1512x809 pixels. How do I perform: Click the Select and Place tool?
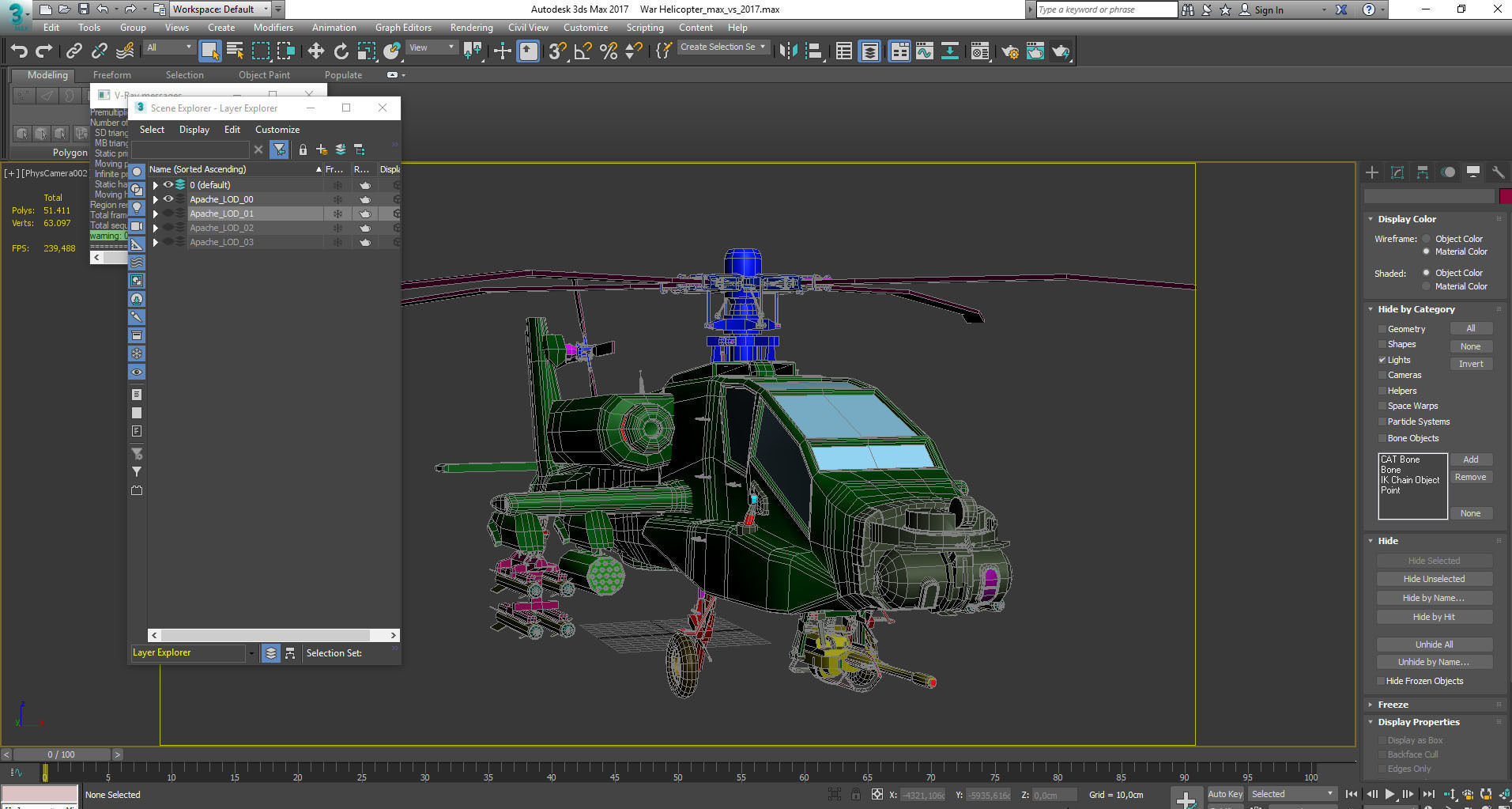(391, 51)
